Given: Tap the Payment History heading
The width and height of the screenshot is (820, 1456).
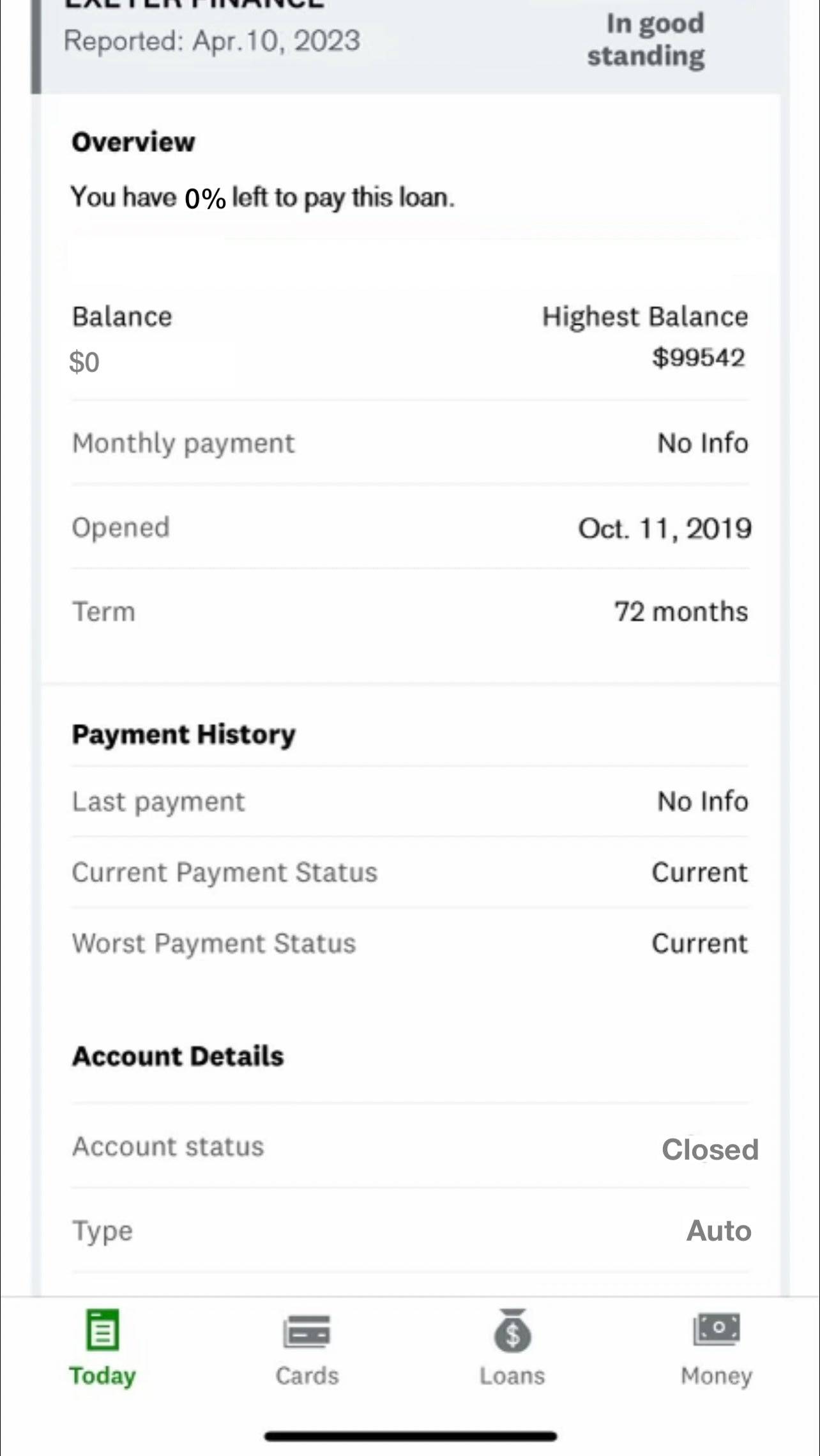Looking at the screenshot, I should tap(183, 735).
